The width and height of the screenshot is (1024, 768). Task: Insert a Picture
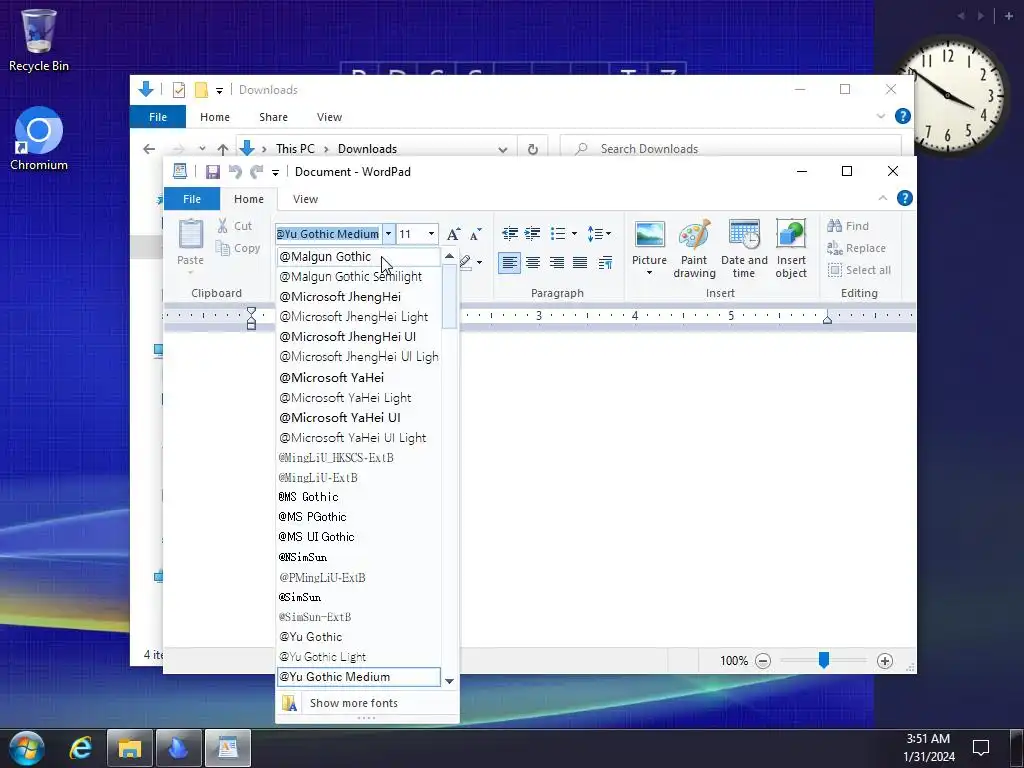click(x=649, y=242)
